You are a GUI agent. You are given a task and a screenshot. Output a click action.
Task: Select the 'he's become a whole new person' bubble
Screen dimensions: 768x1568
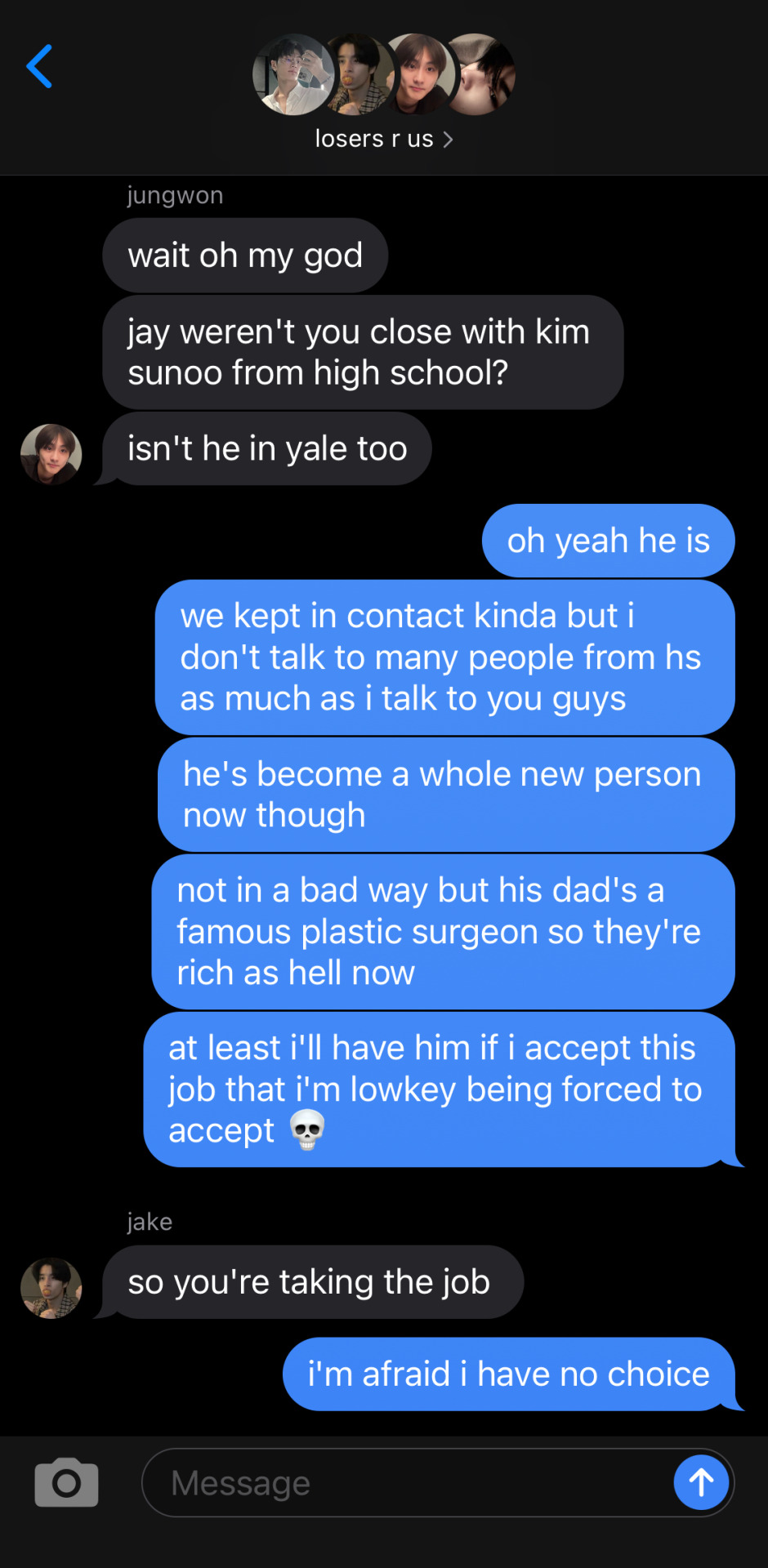446,795
